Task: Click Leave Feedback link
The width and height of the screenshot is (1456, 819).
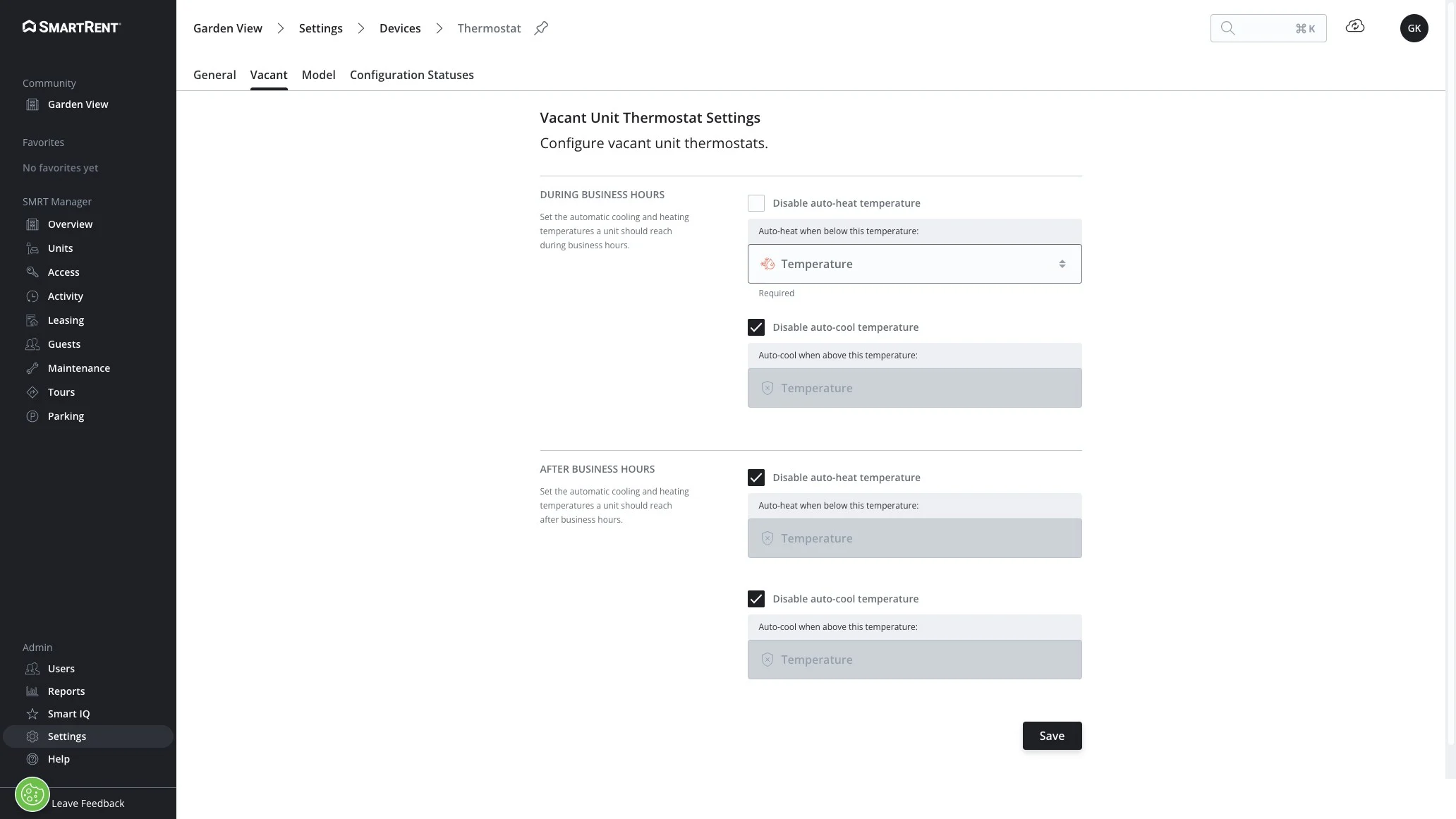Action: 88,803
